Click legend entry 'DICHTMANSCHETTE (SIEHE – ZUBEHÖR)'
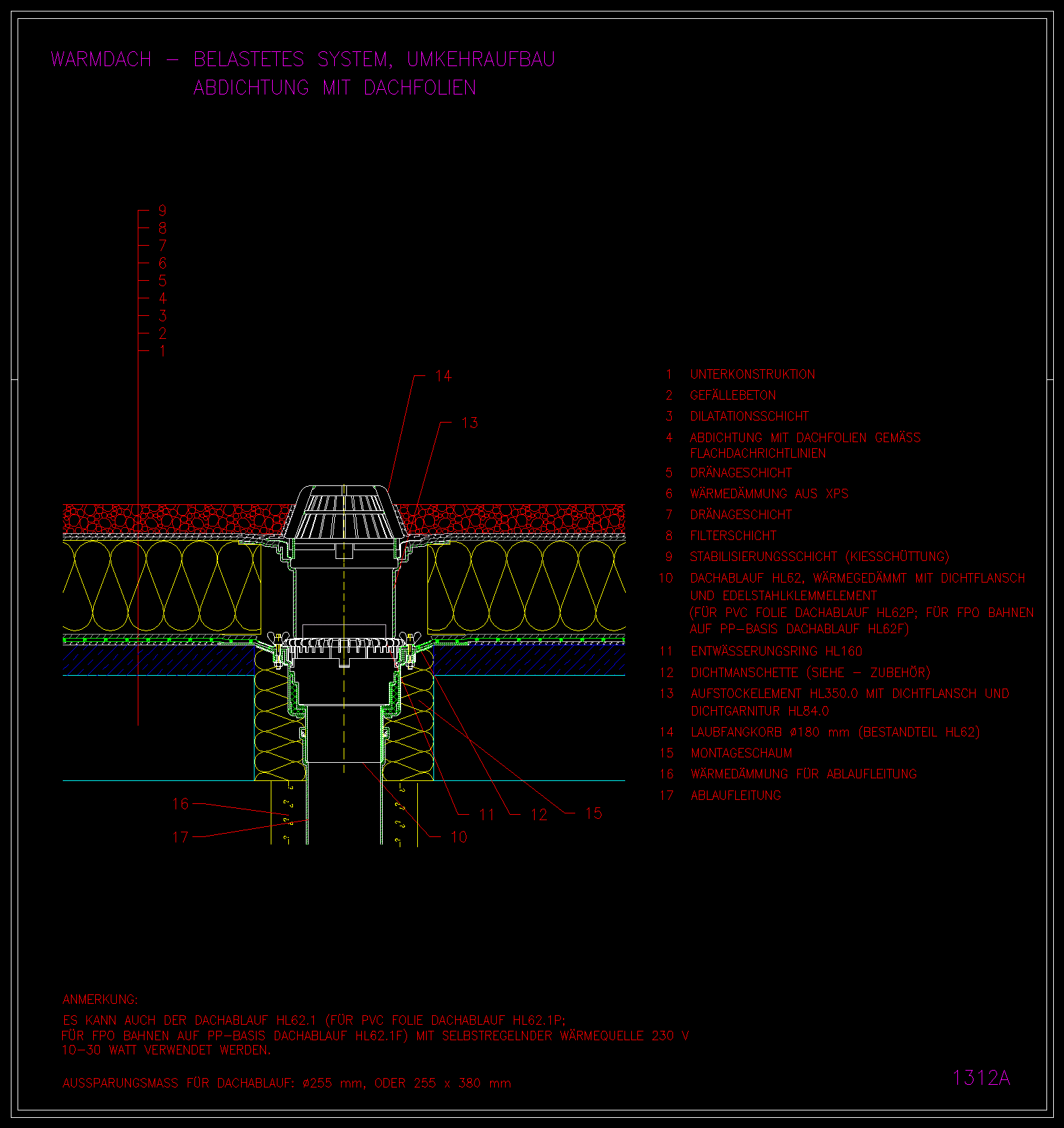1064x1128 pixels. click(x=810, y=672)
